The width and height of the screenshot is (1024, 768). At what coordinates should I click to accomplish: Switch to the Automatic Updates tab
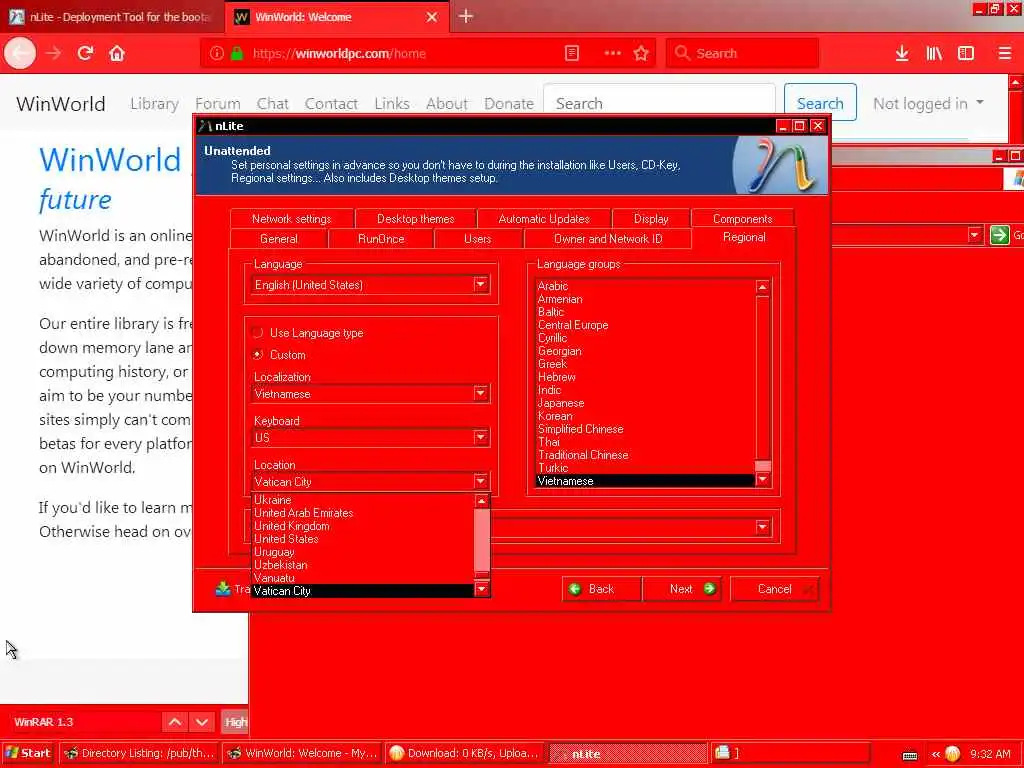(x=544, y=219)
